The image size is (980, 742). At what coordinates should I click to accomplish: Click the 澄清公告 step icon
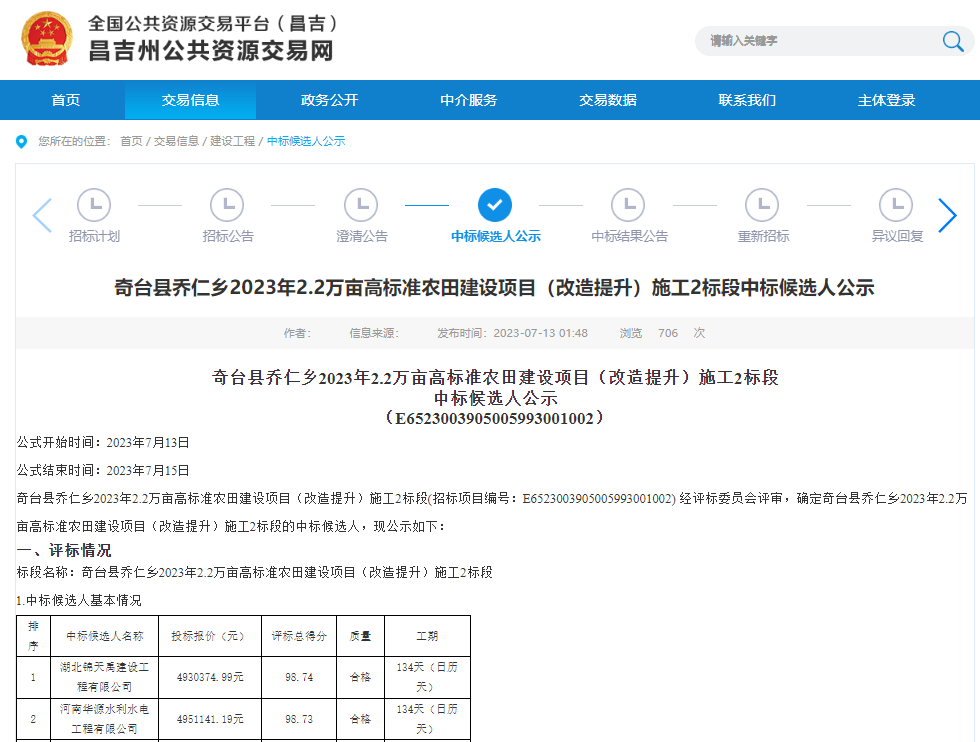coord(361,203)
